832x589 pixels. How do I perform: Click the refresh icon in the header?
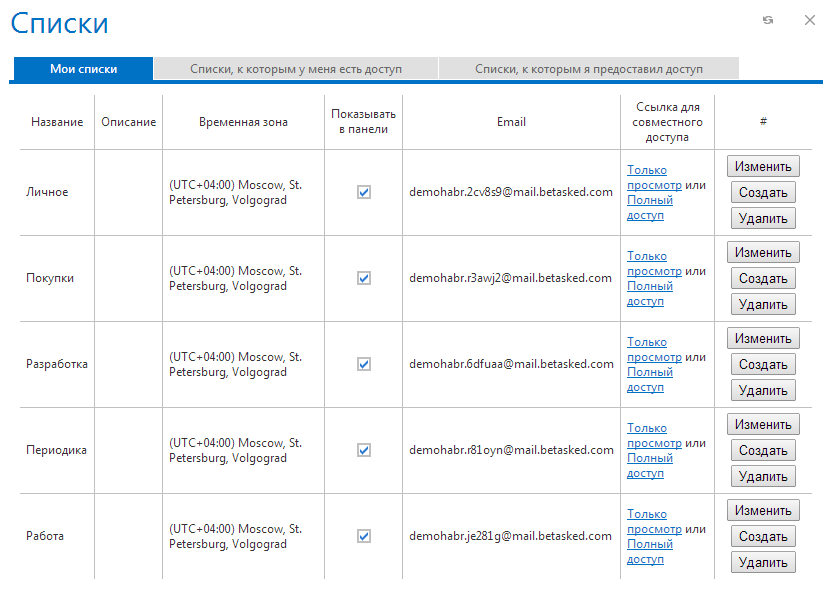click(768, 20)
